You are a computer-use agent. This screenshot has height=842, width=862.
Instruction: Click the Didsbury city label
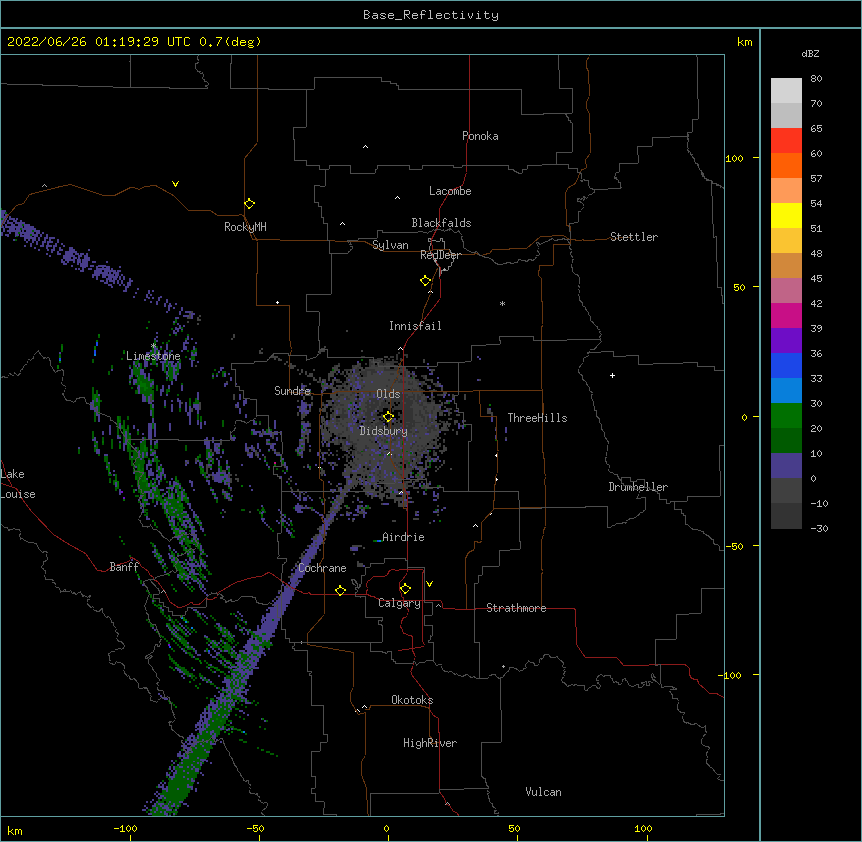[x=384, y=431]
